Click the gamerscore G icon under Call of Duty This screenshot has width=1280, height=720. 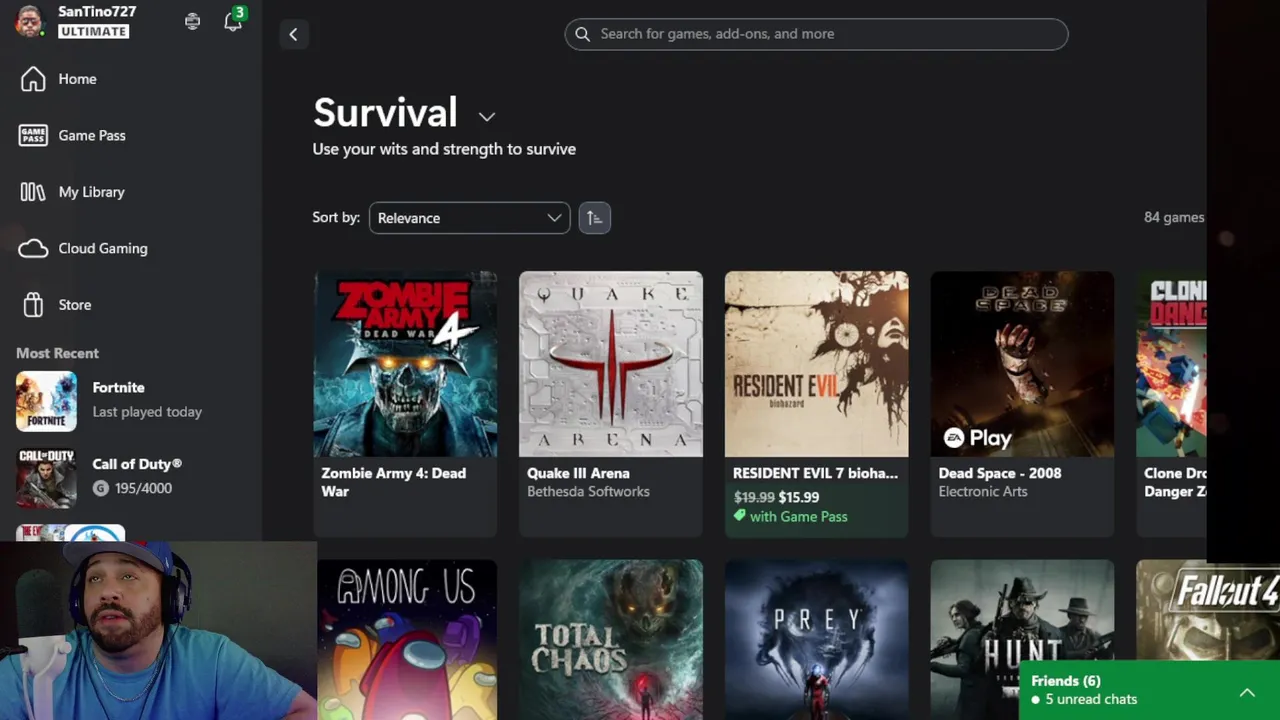click(x=101, y=488)
